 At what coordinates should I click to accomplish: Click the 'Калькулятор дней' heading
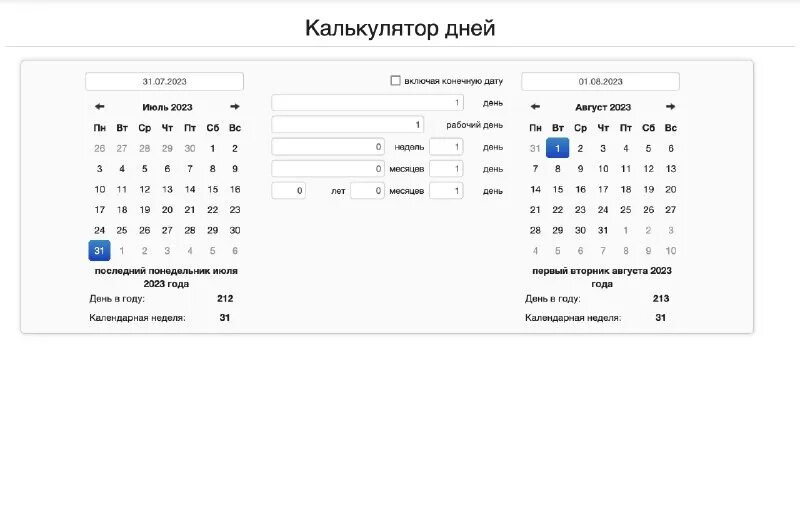(400, 28)
